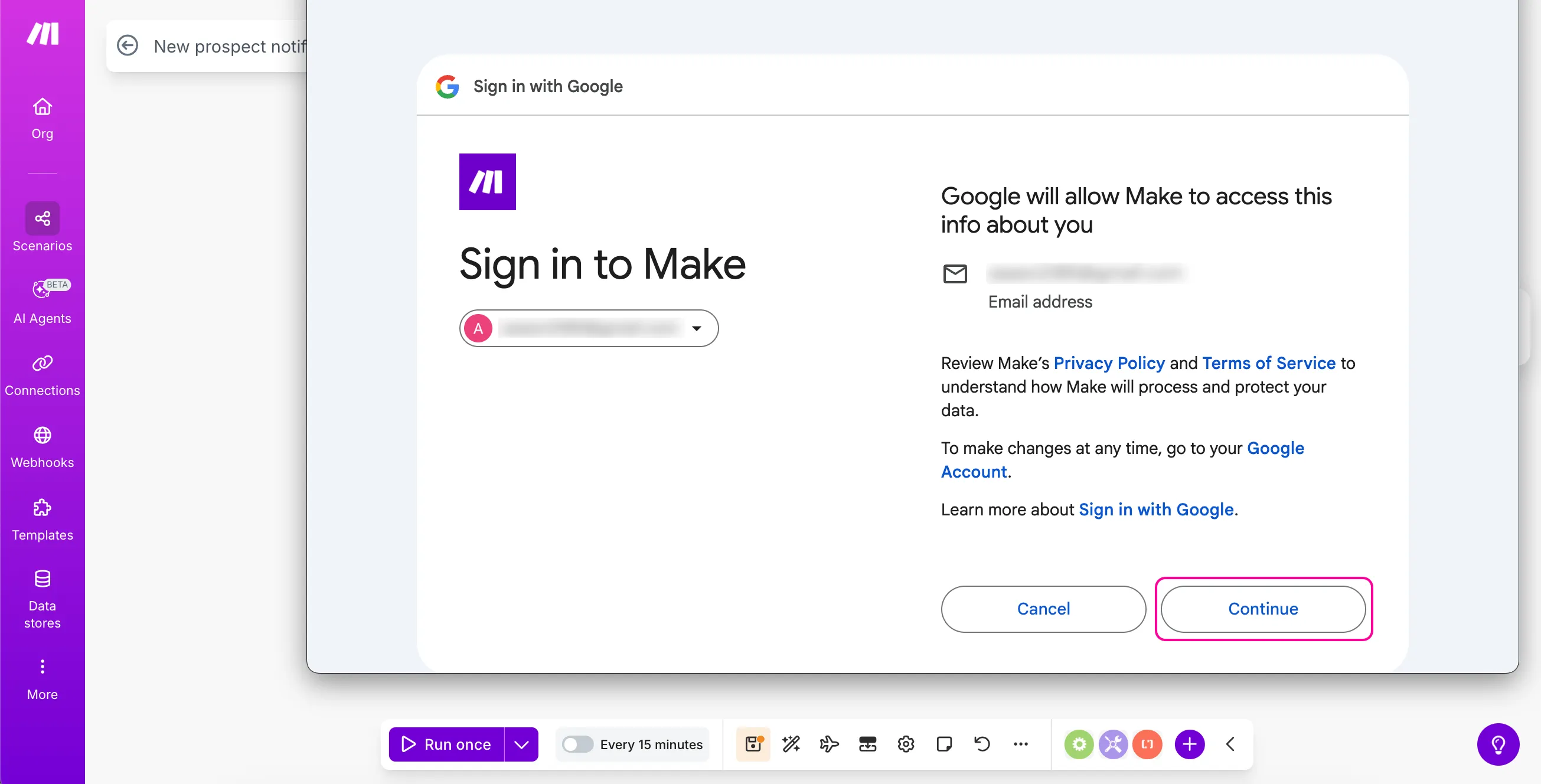Click the pink A account avatar
The height and width of the screenshot is (784, 1541).
(x=478, y=328)
